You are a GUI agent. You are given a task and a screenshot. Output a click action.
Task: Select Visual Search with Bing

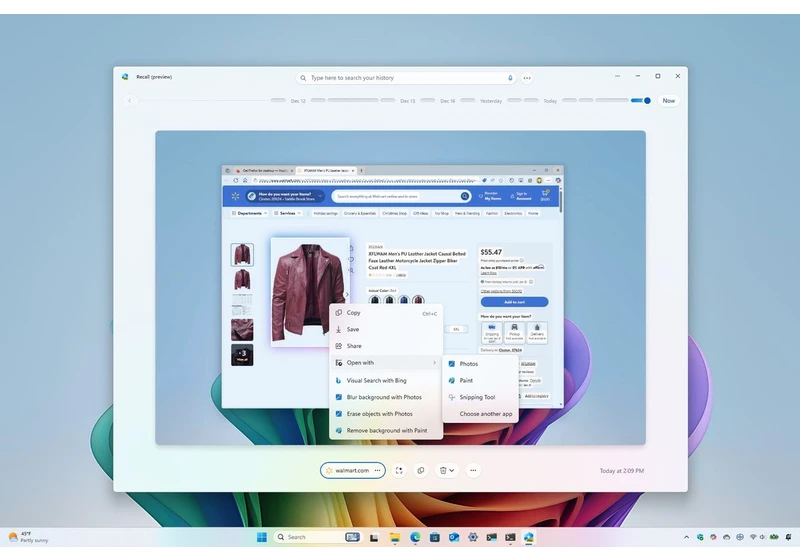point(386,380)
